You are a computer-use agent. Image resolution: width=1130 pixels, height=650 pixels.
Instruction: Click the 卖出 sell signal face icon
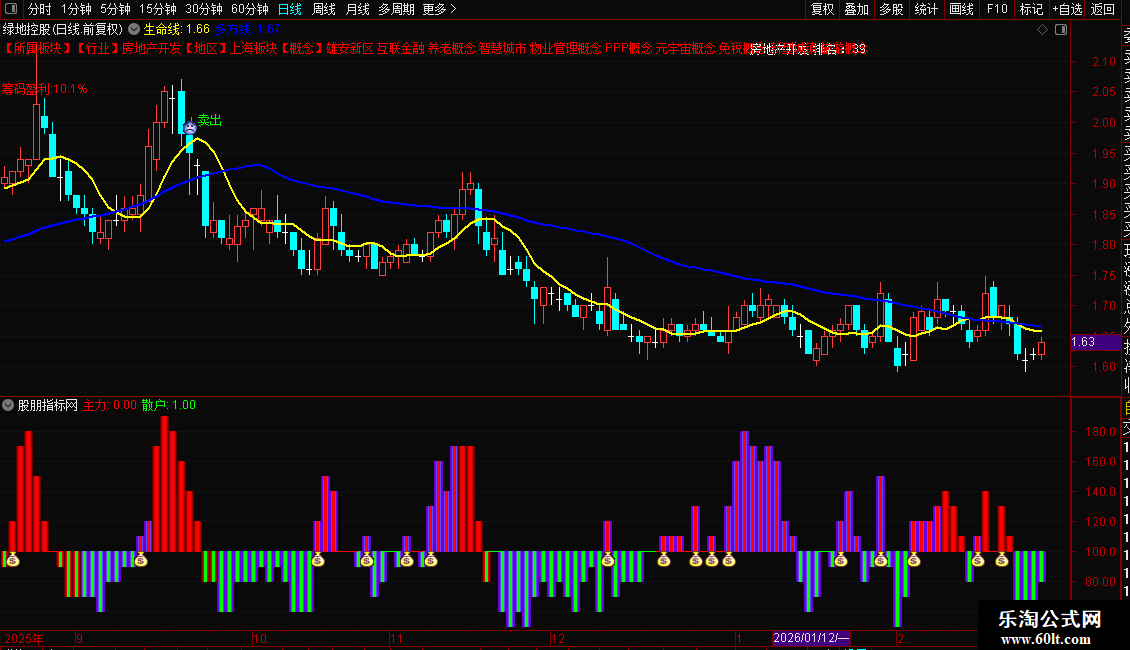click(x=190, y=128)
